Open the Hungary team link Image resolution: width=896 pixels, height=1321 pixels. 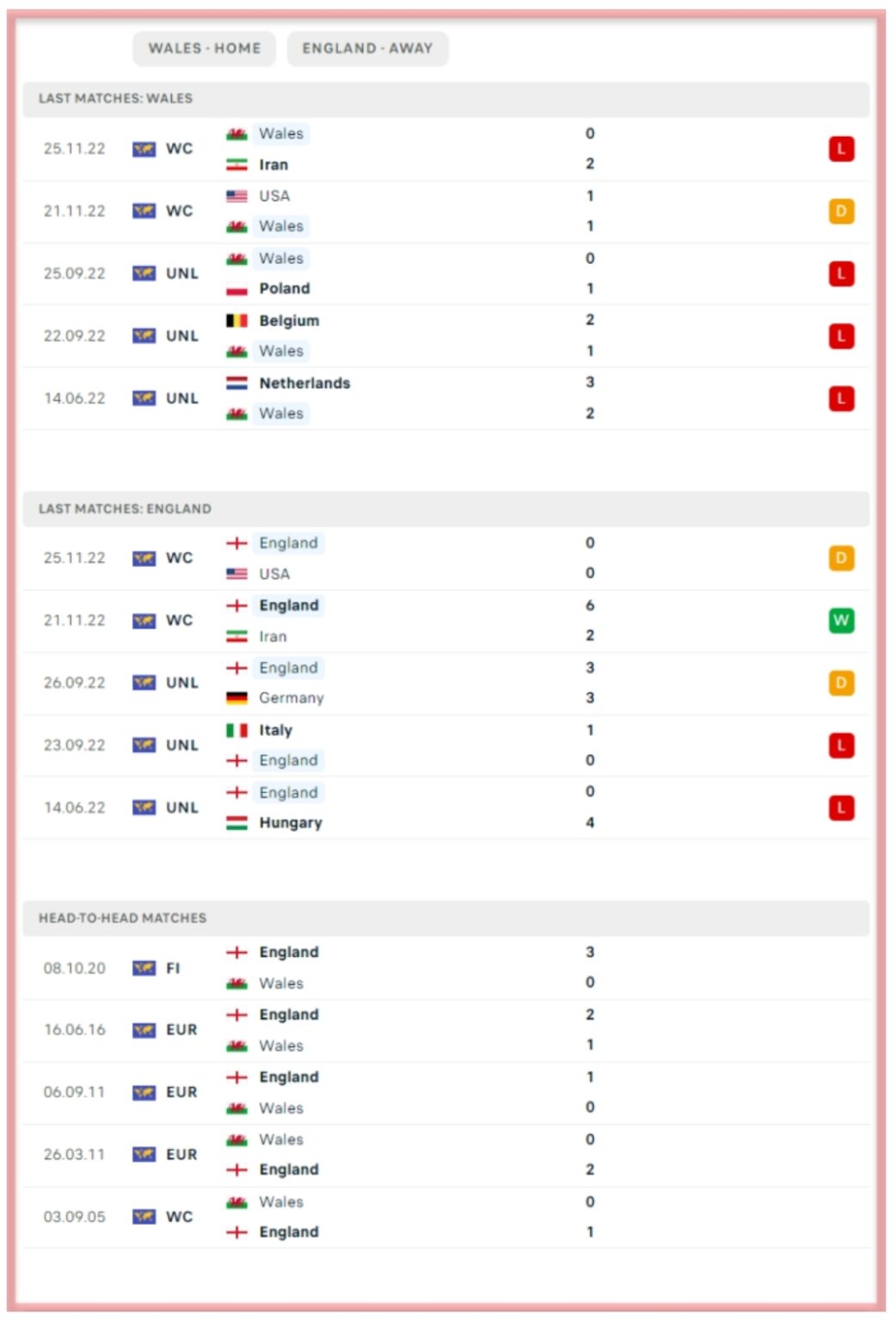pyautogui.click(x=291, y=823)
